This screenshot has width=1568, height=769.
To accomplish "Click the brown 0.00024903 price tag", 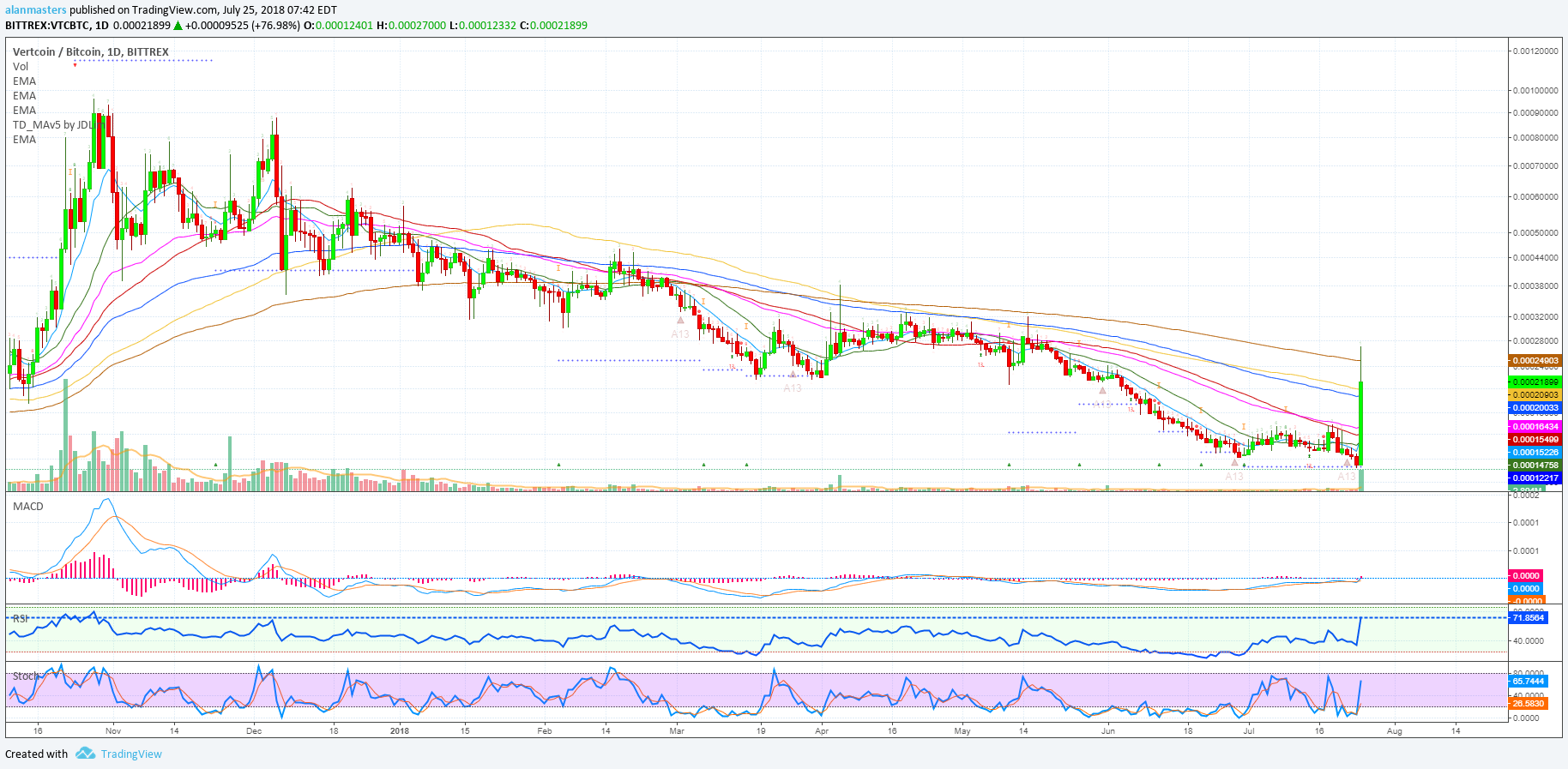I will (1535, 361).
